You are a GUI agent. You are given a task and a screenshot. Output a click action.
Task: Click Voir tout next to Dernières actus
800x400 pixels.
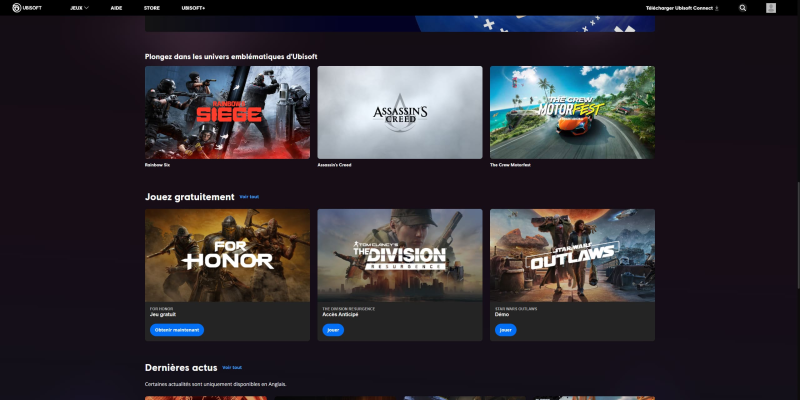(x=232, y=367)
